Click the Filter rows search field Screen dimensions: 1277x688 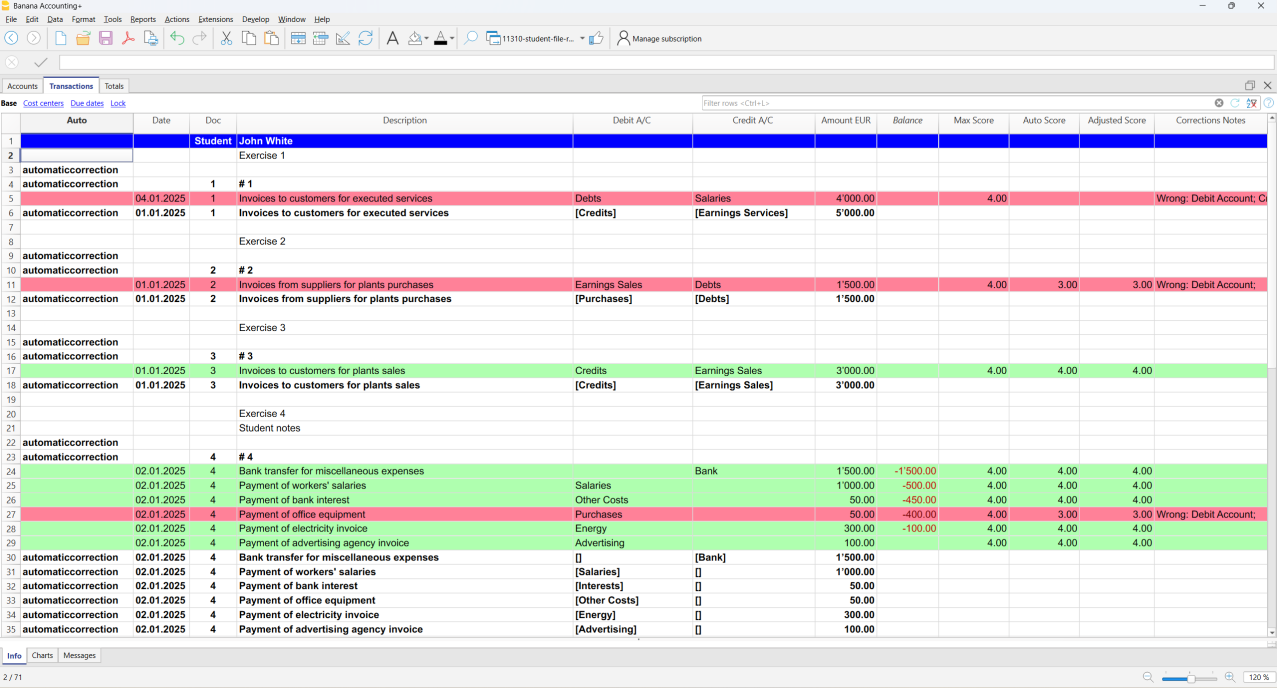[x=956, y=103]
